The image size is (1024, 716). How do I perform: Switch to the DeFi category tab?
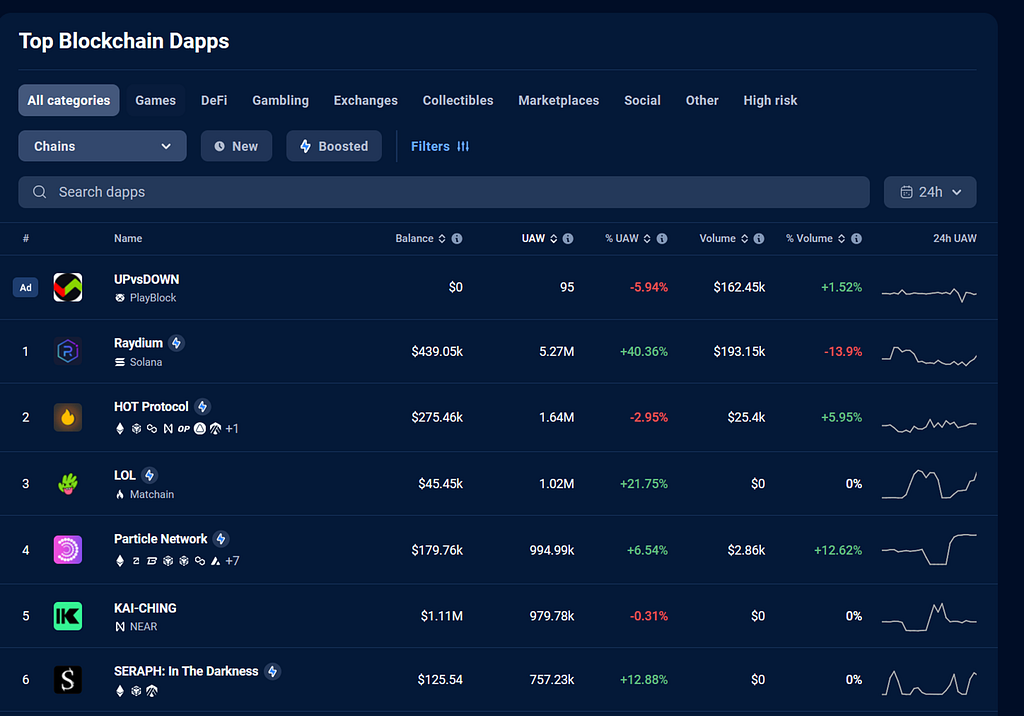214,100
